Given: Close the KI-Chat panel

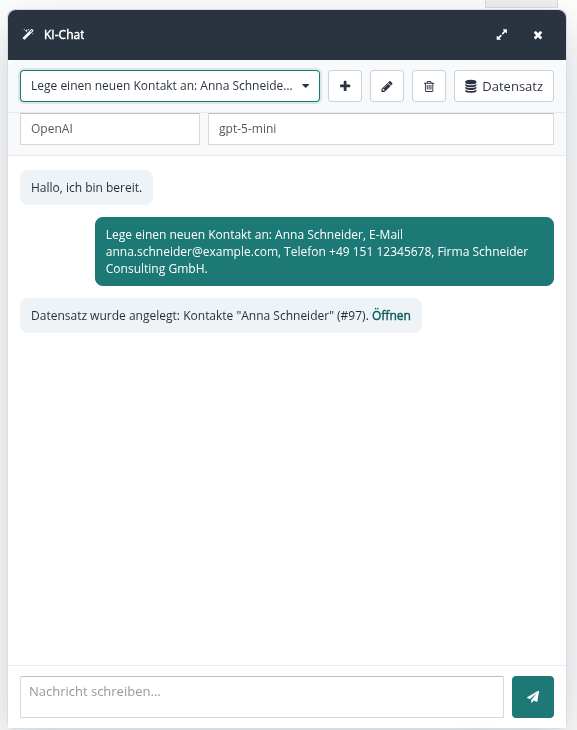Looking at the screenshot, I should click(538, 35).
